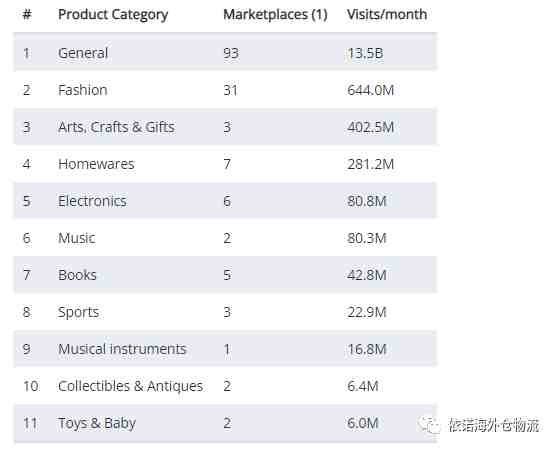Screen dimensions: 556x450
Task: Click the Product Category column header
Action: tap(113, 15)
